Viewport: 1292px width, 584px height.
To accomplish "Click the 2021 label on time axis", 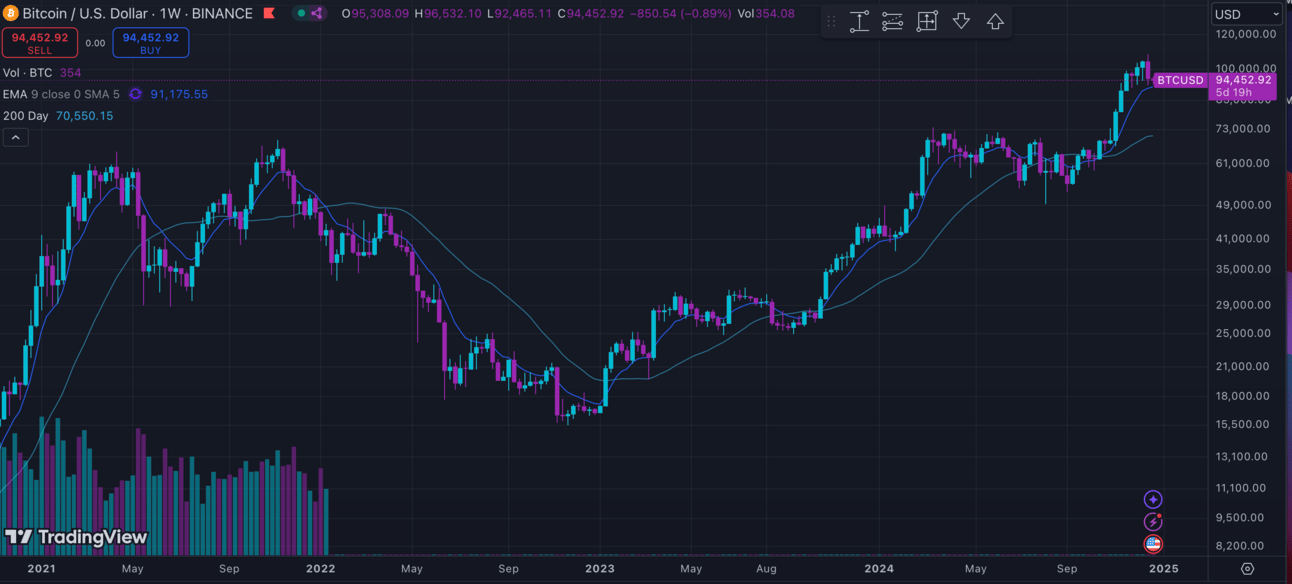I will coord(41,568).
